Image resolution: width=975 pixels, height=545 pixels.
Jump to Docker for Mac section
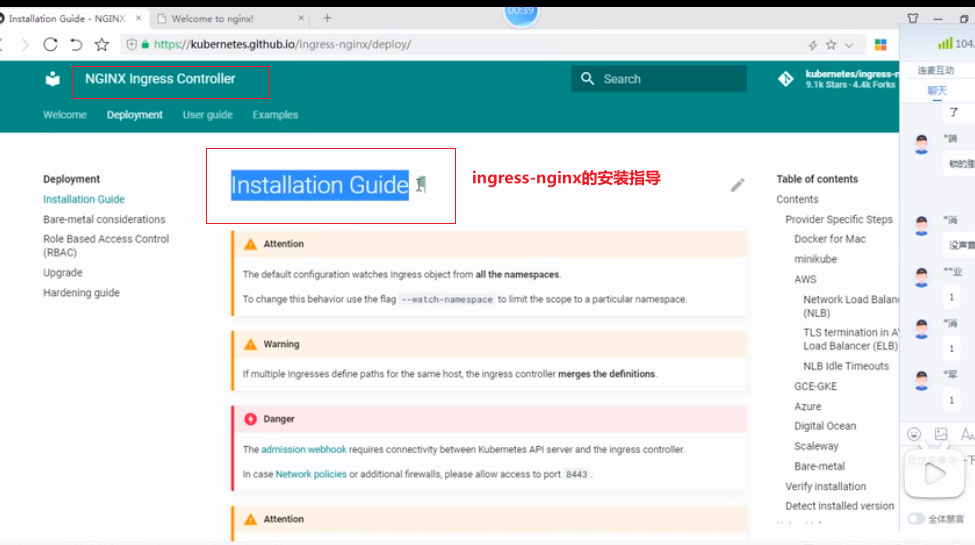(x=829, y=239)
